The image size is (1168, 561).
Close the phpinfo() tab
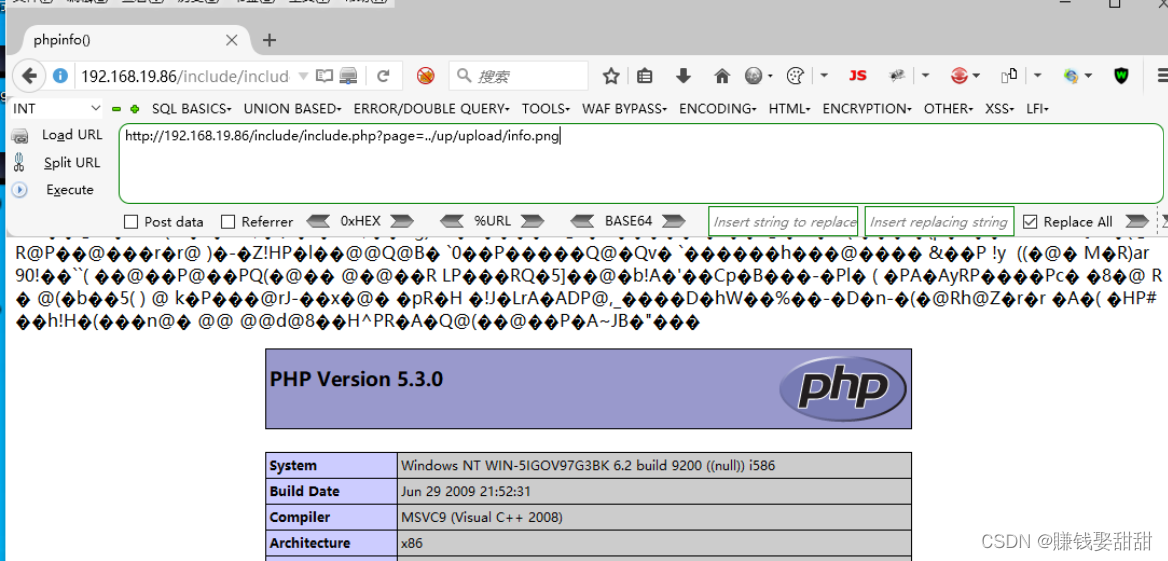coord(231,40)
